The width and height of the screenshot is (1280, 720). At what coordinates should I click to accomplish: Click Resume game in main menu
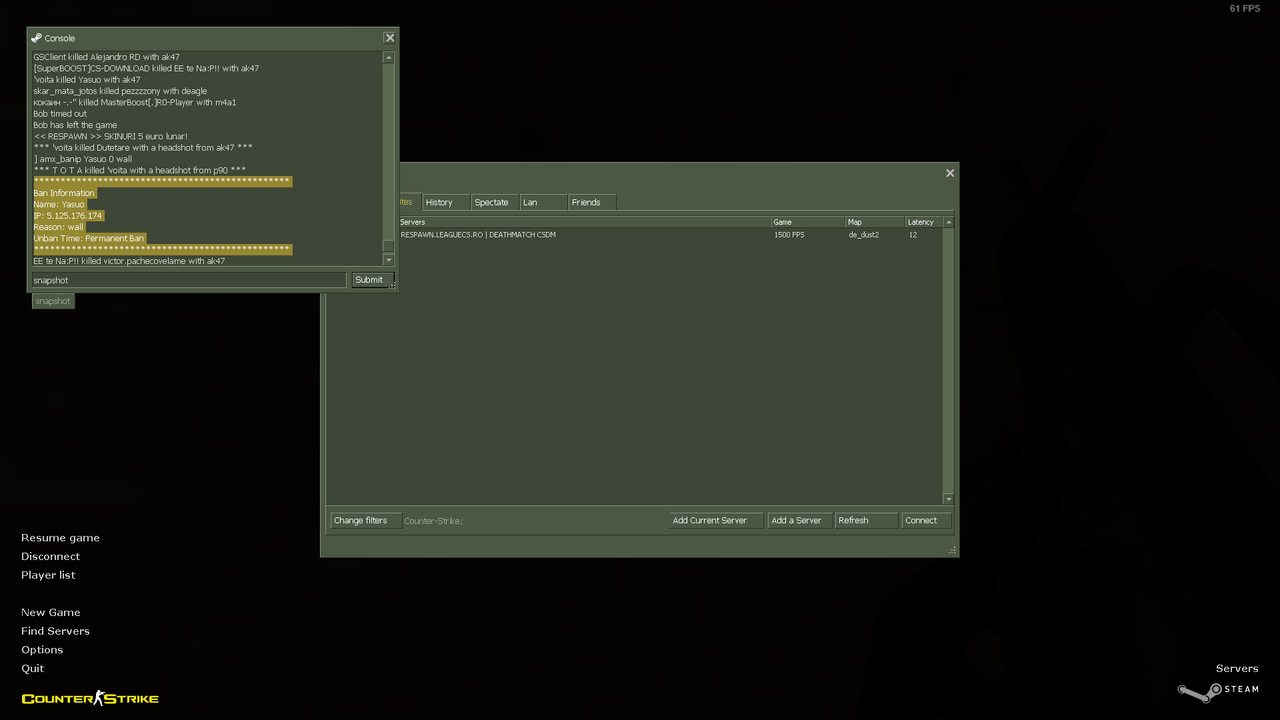click(x=60, y=538)
